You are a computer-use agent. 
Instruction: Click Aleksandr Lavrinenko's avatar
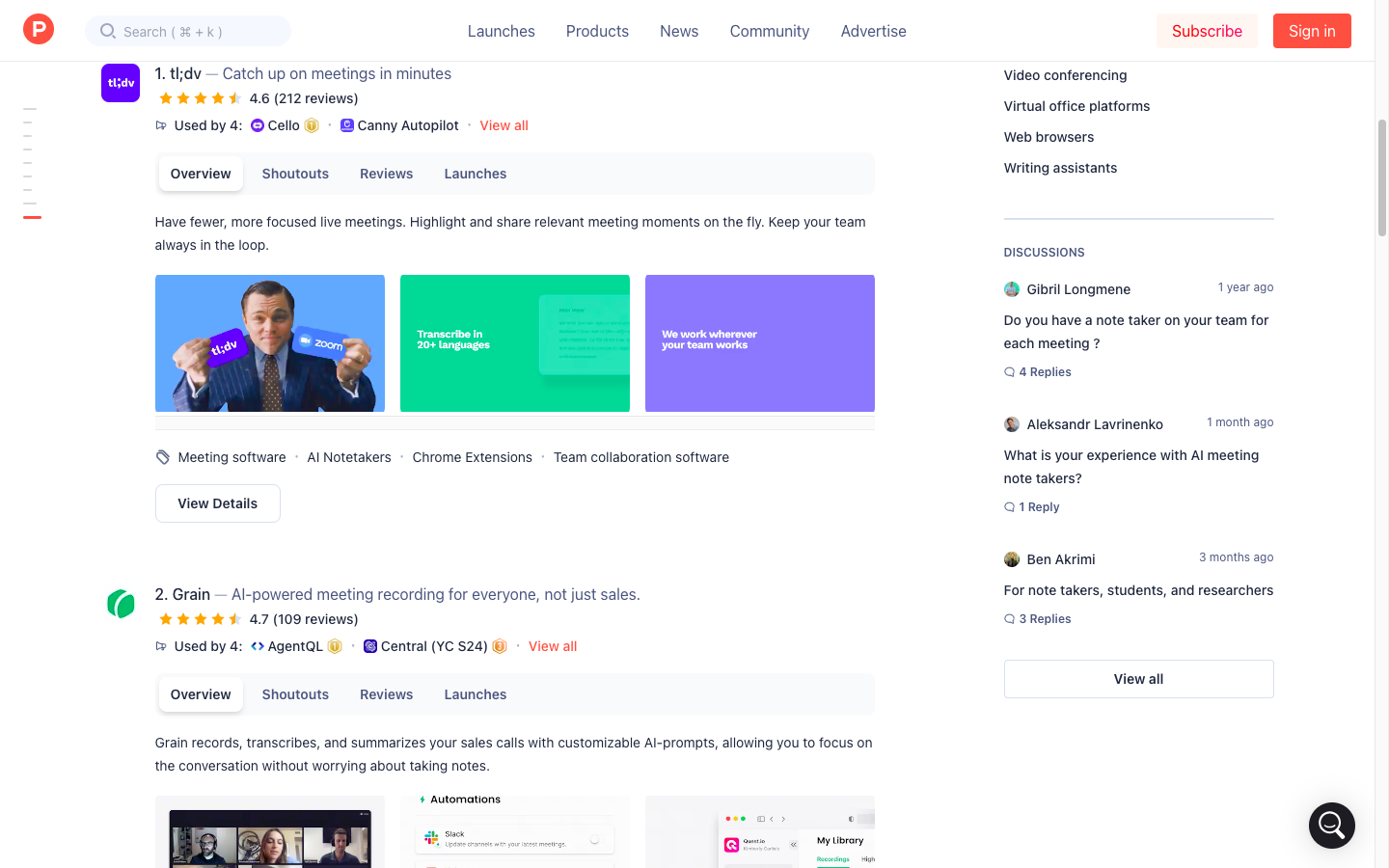point(1012,424)
